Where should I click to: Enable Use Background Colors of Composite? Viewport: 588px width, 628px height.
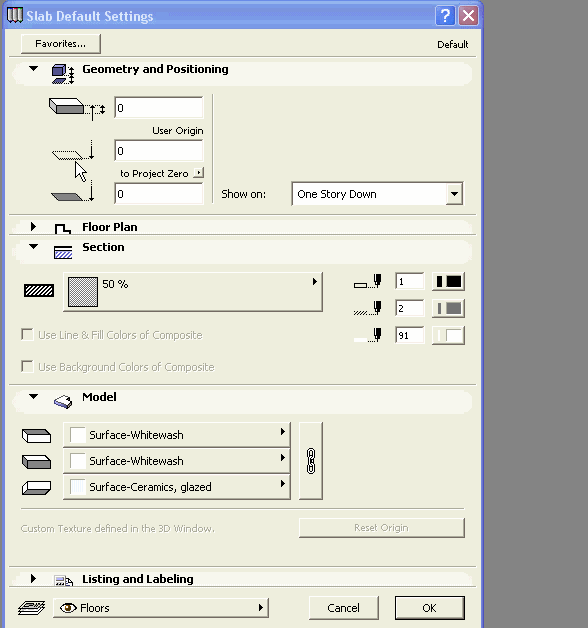click(x=27, y=366)
